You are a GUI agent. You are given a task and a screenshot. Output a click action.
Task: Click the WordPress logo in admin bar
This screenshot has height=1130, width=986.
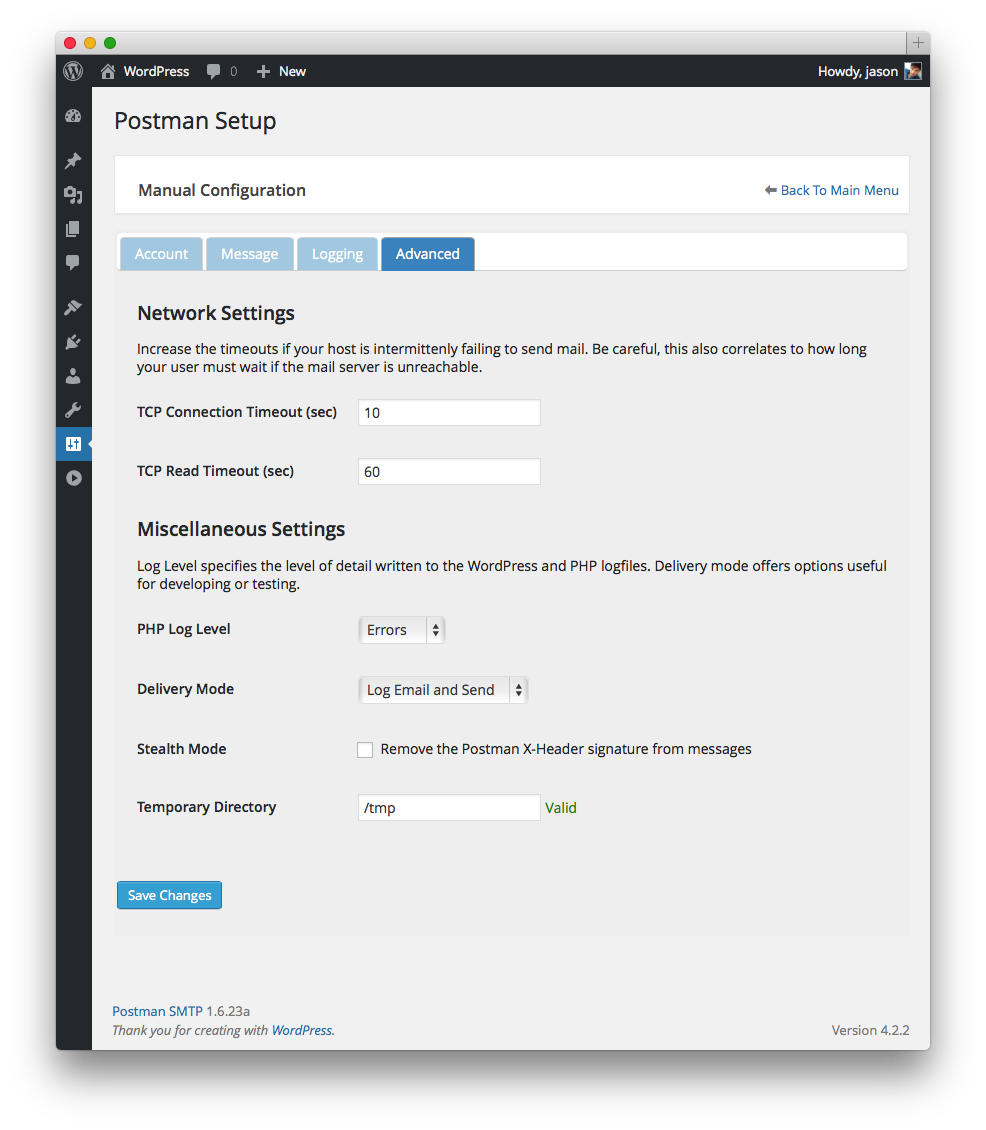pos(73,71)
